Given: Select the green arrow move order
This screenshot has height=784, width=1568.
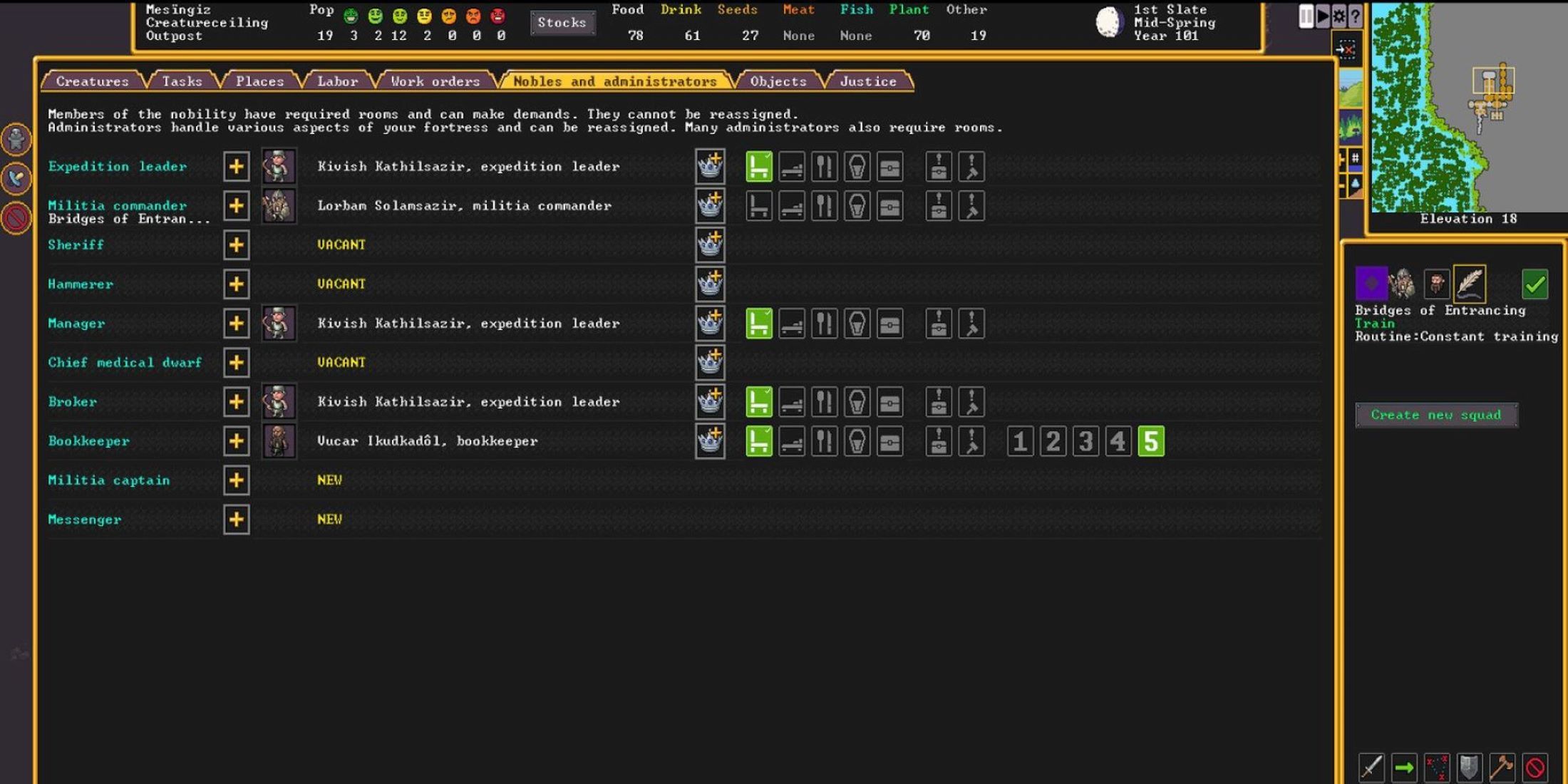Looking at the screenshot, I should [1404, 768].
